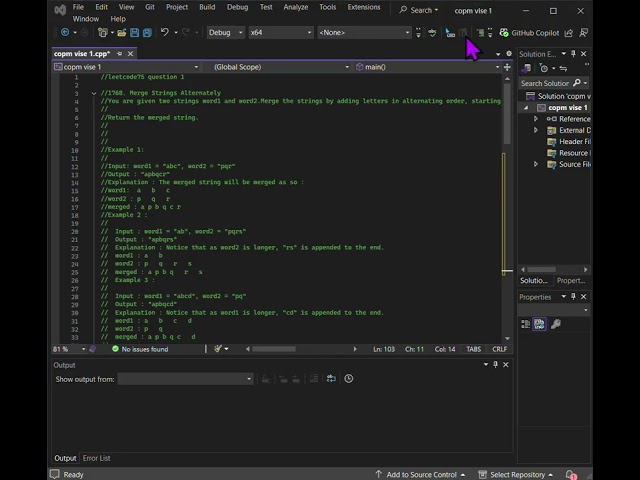Click the GitHub Copilot button
The height and width of the screenshot is (480, 640).
(529, 33)
